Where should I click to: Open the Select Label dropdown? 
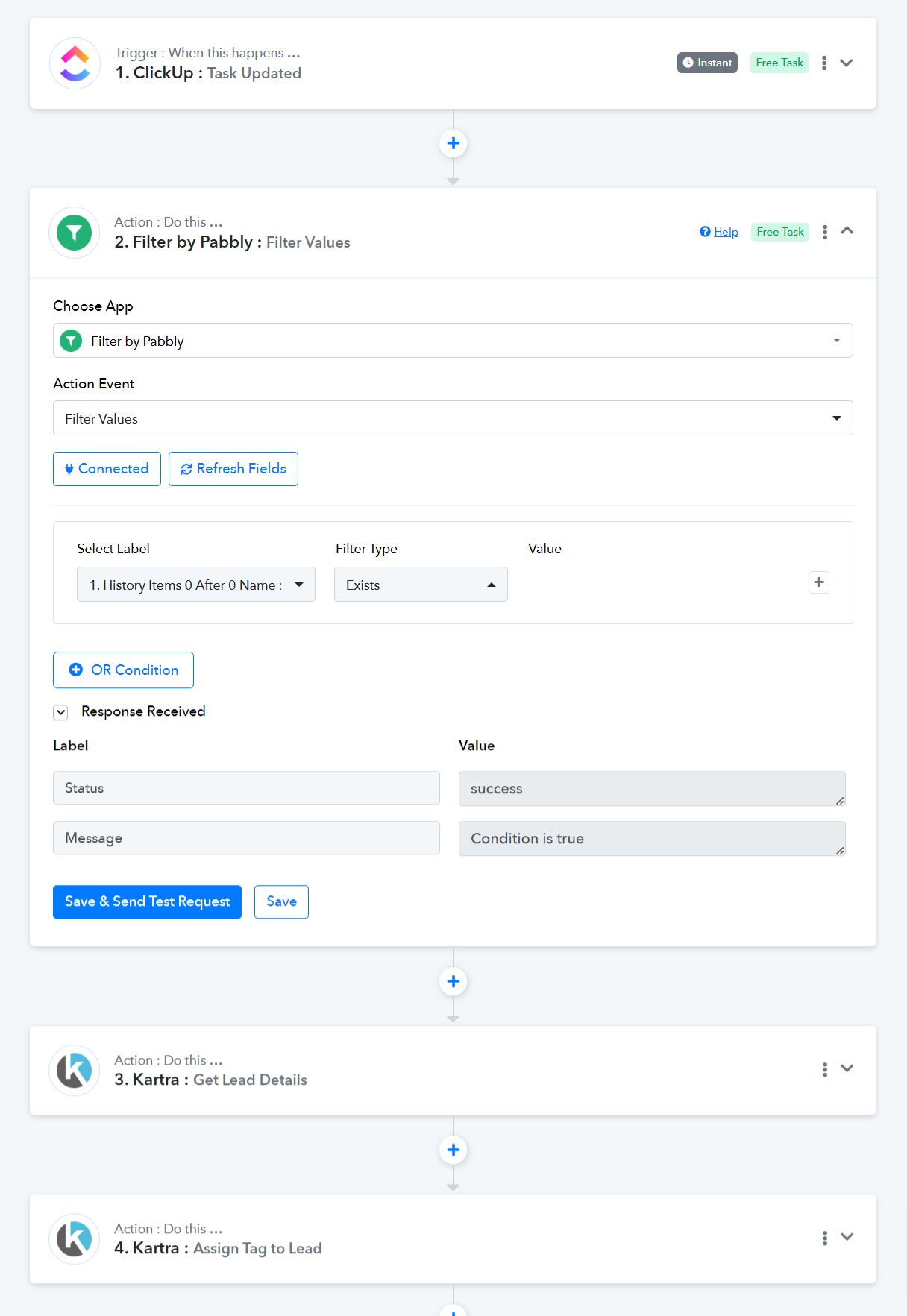[196, 585]
